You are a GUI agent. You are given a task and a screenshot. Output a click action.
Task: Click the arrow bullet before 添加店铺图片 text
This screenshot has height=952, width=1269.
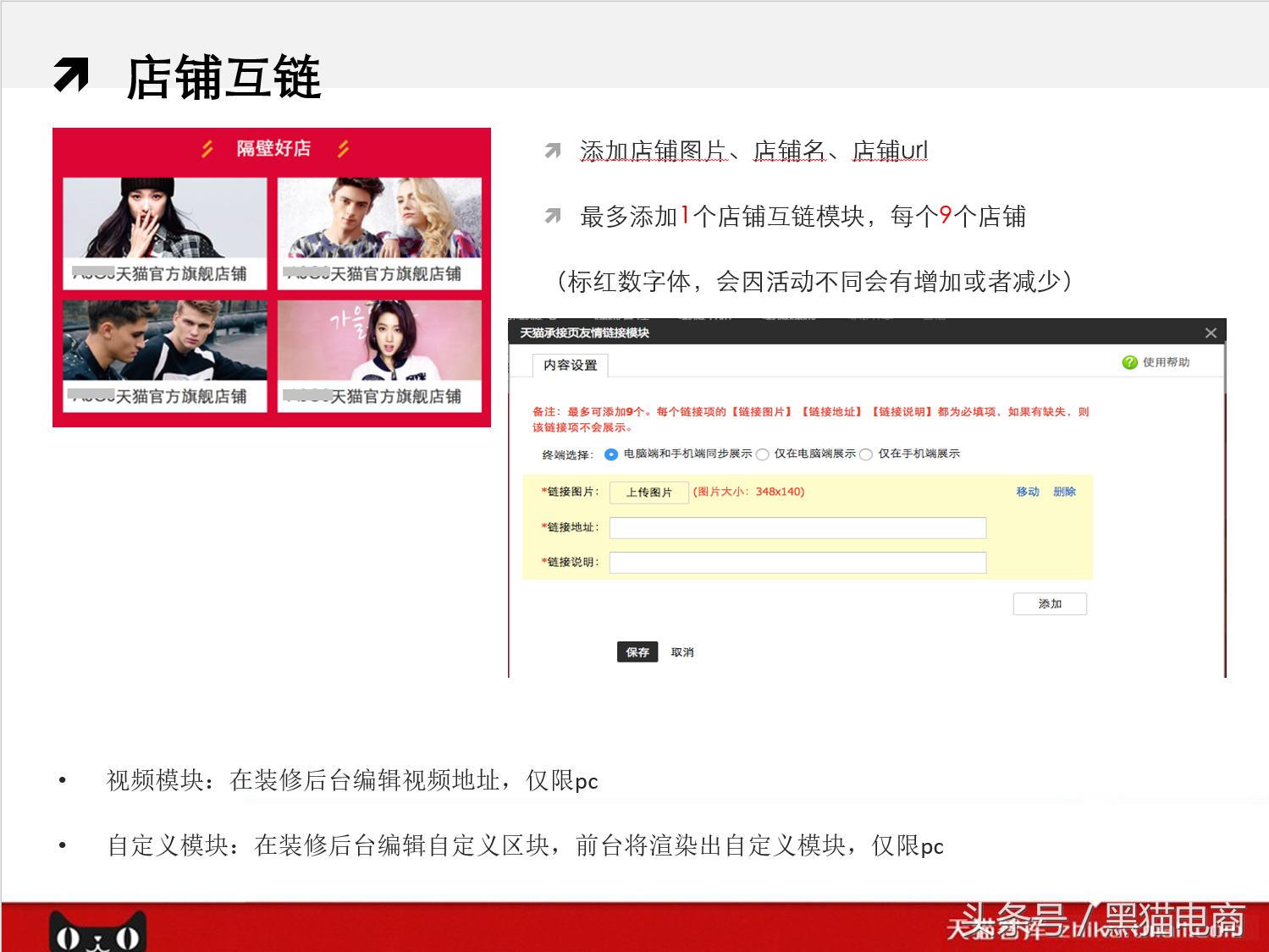pos(554,151)
